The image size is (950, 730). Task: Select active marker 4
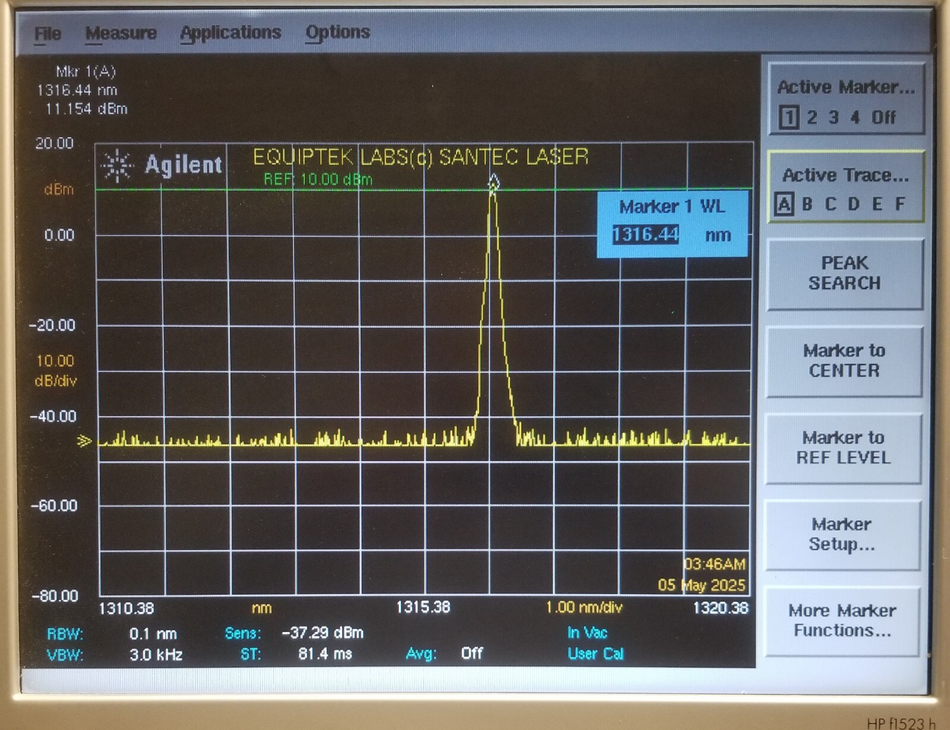[x=854, y=117]
